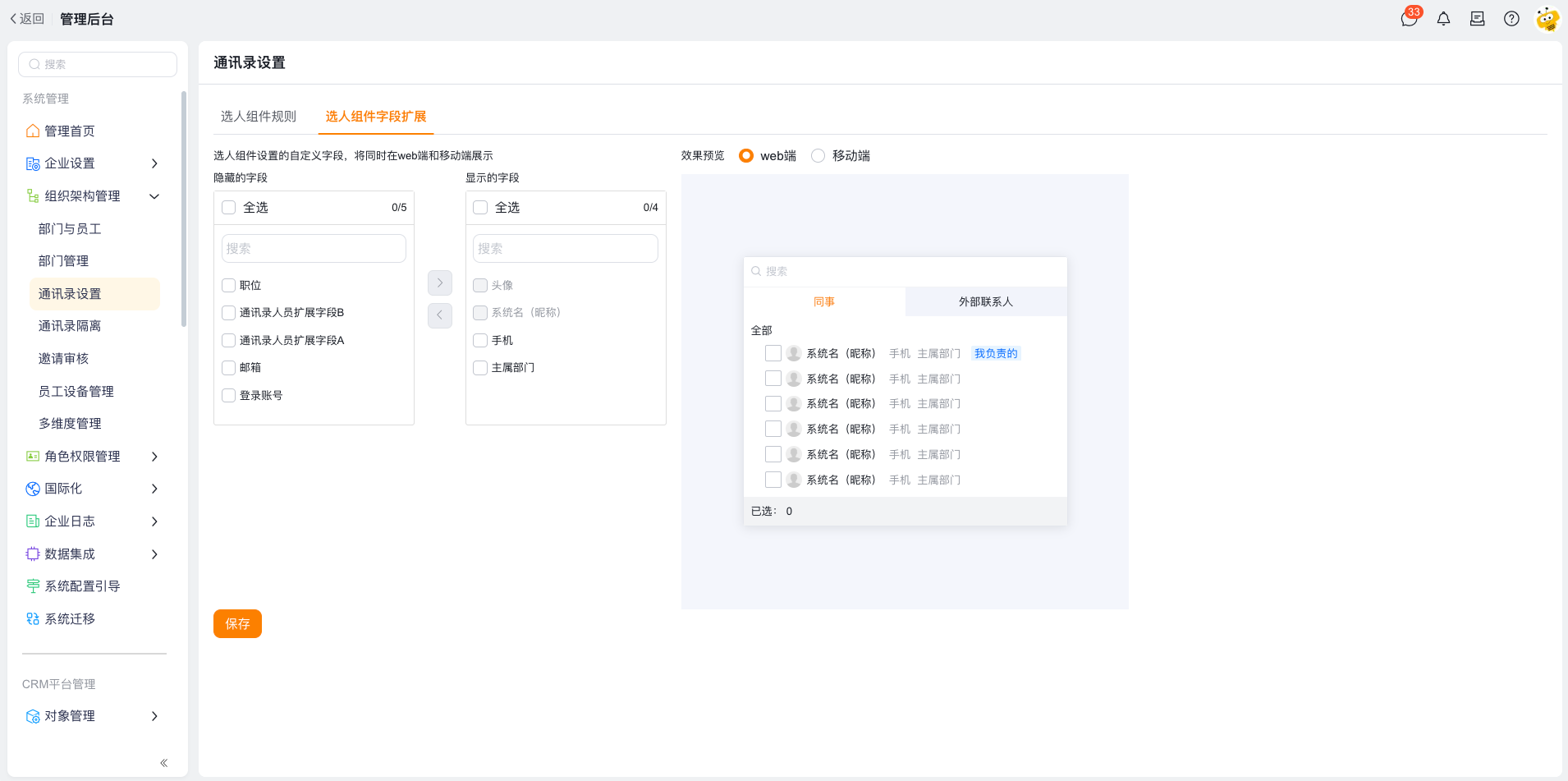Select the 移动端 preview radio button
Viewport: 1568px width, 781px height.
pos(818,156)
